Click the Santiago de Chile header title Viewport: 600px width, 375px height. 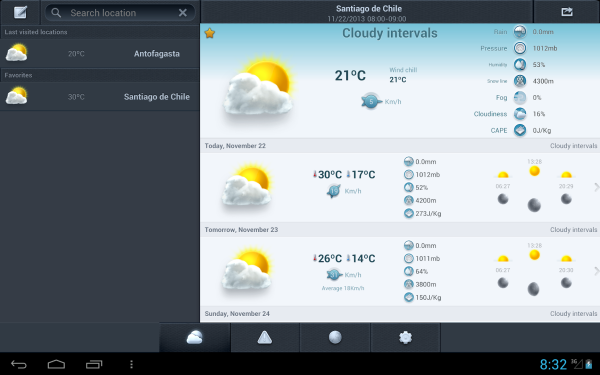[x=369, y=8]
